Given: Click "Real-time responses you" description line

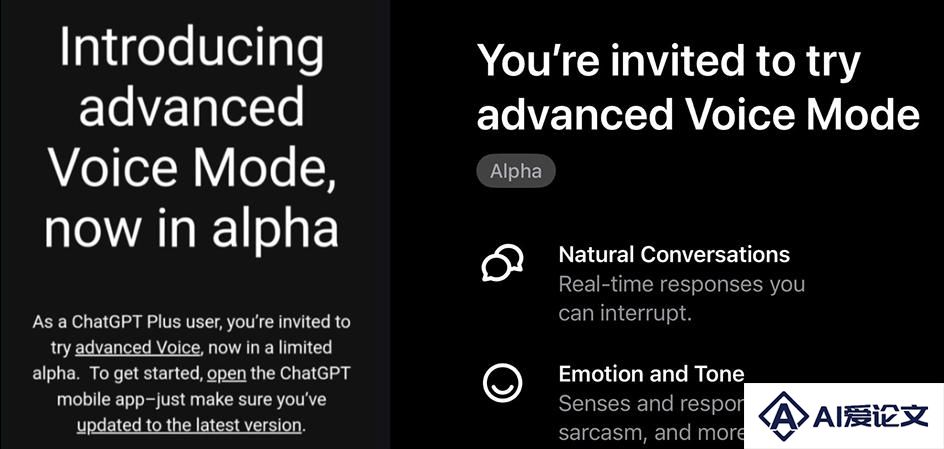Looking at the screenshot, I should [x=682, y=285].
